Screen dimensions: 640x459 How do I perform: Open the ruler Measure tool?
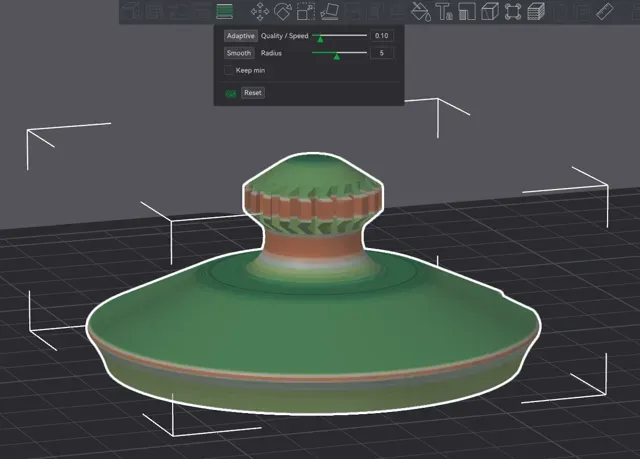click(605, 11)
